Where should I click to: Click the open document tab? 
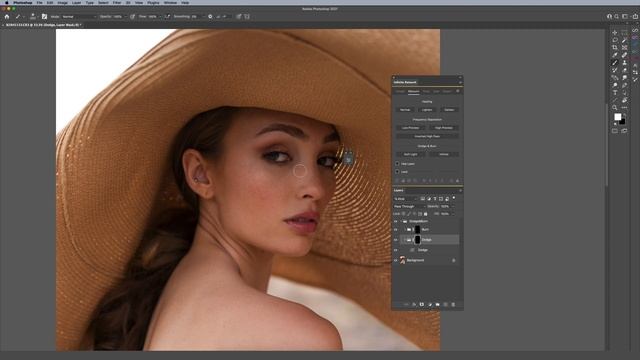[42, 25]
